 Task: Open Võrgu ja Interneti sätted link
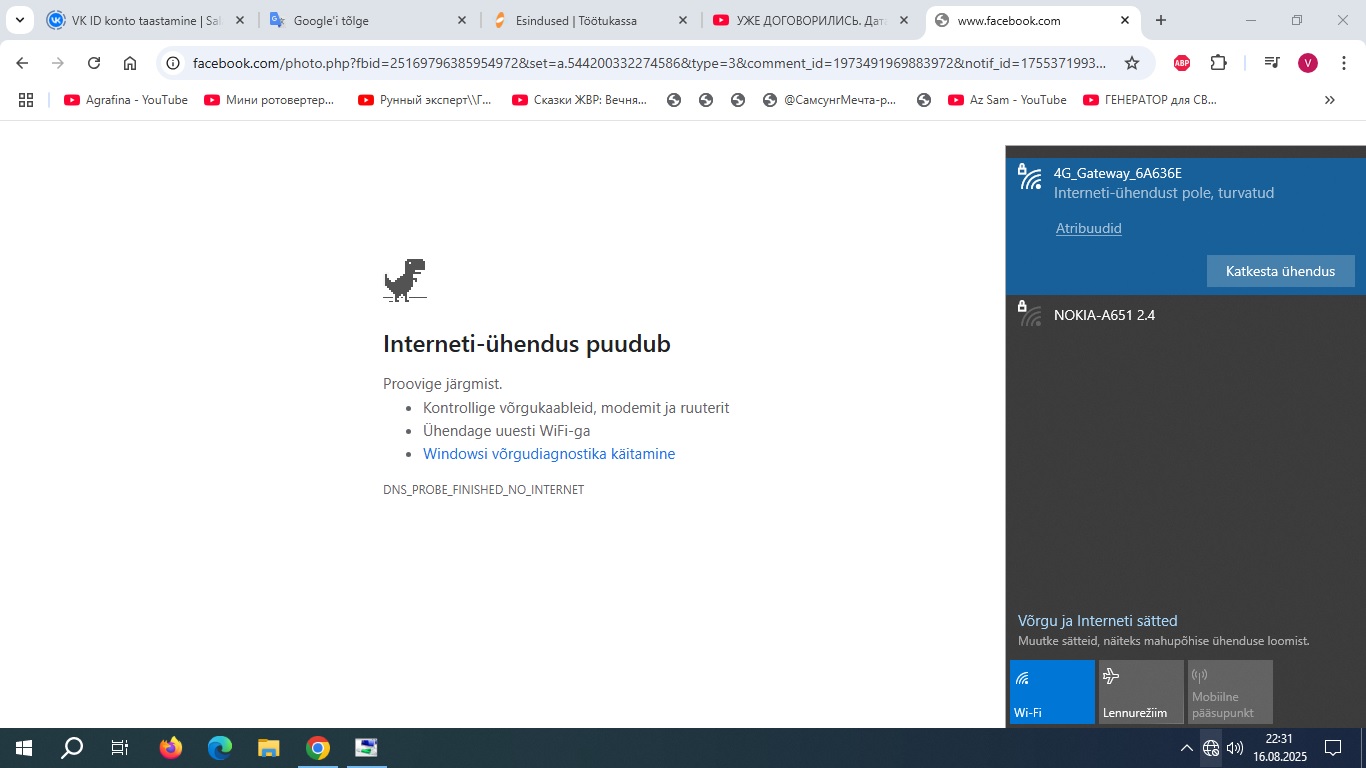pyautogui.click(x=1097, y=621)
